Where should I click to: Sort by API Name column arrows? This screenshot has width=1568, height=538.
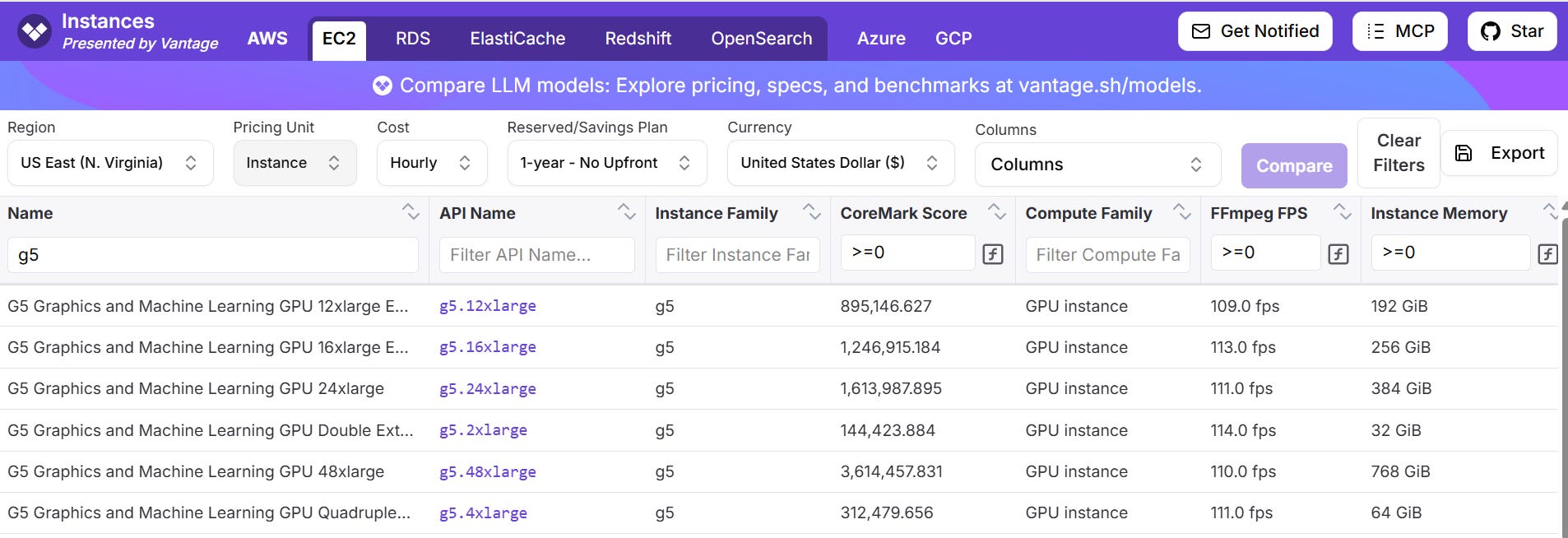[627, 212]
